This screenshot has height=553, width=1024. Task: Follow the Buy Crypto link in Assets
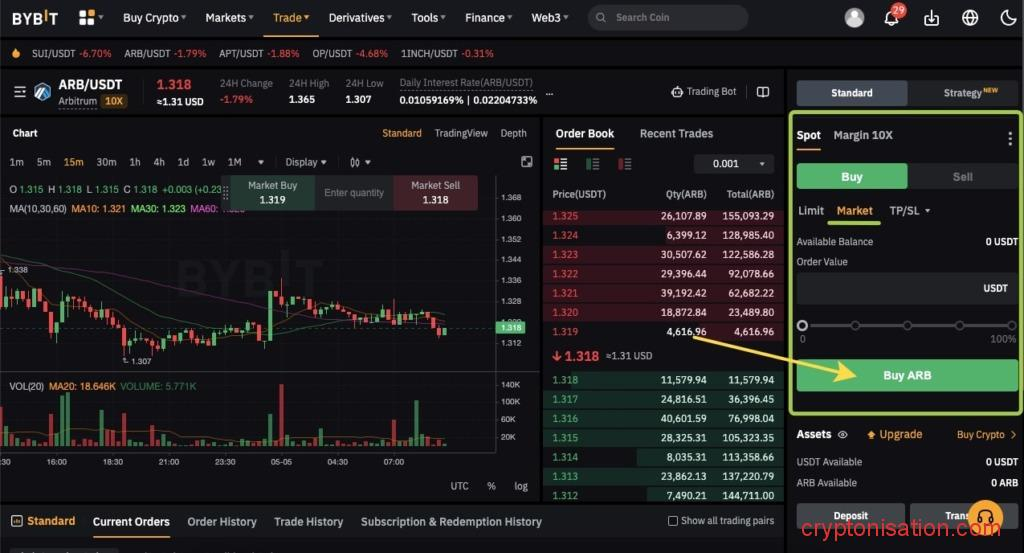pyautogui.click(x=986, y=435)
